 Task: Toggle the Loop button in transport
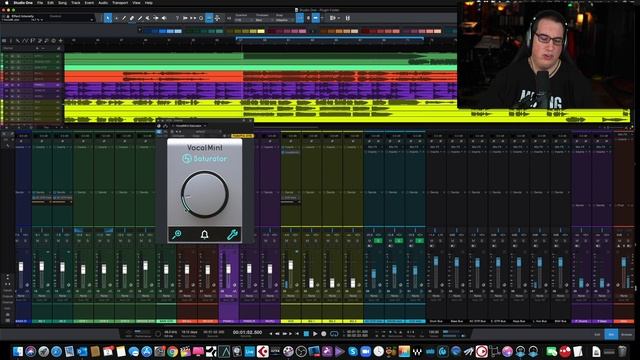[334, 333]
